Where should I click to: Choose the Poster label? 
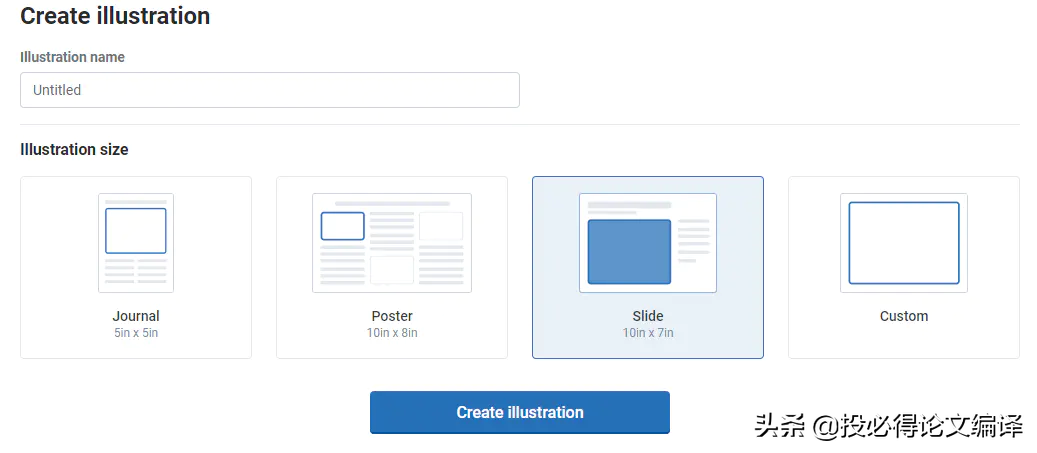tap(392, 316)
